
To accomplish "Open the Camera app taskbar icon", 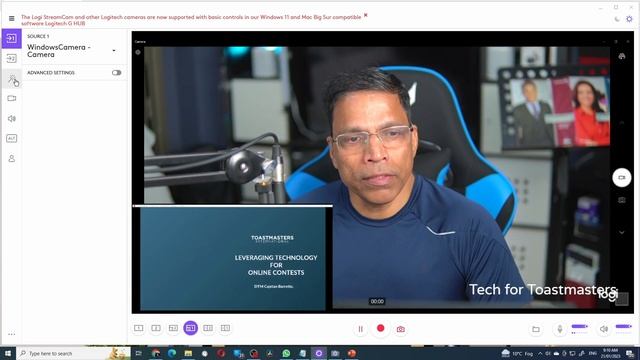I will (335, 353).
